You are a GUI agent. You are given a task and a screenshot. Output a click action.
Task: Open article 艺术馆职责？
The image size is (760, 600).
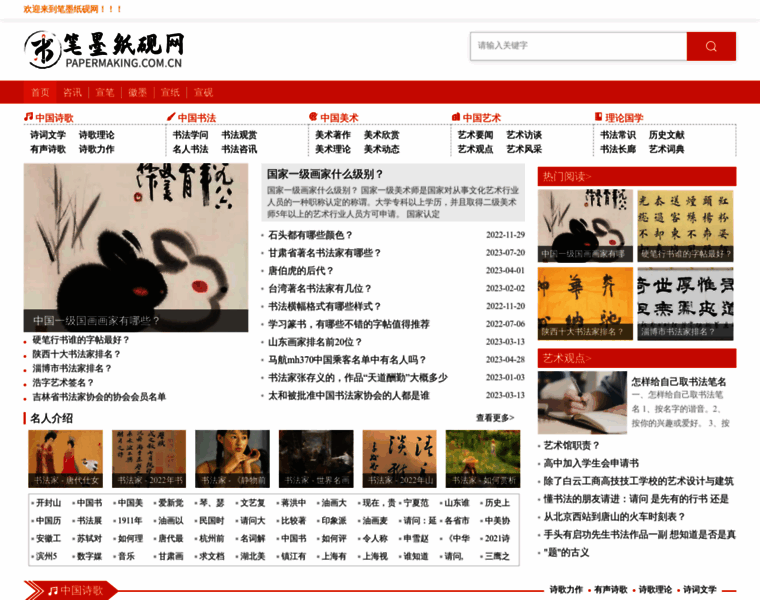click(571, 445)
